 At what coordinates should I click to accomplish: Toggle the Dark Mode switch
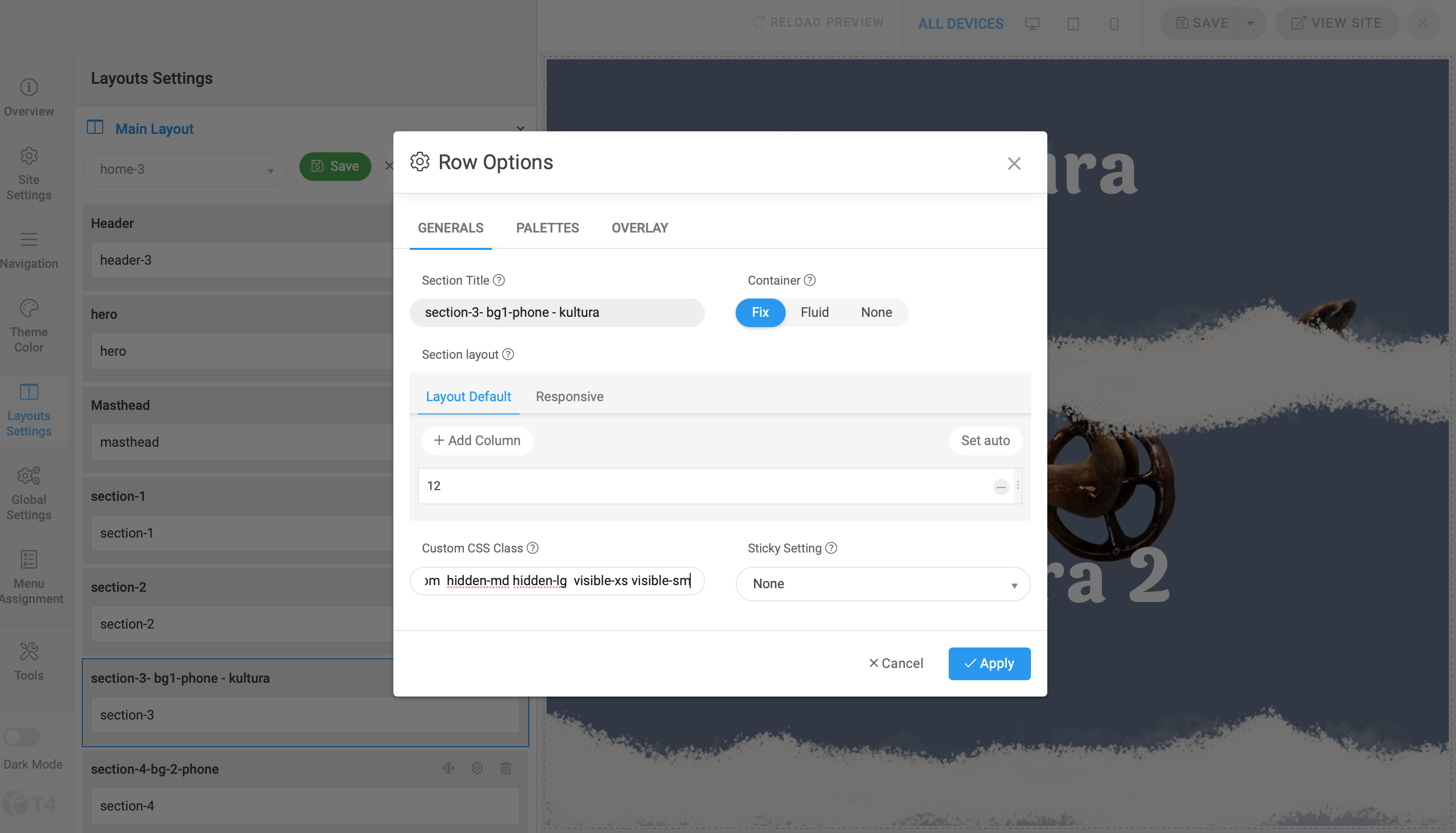22,737
